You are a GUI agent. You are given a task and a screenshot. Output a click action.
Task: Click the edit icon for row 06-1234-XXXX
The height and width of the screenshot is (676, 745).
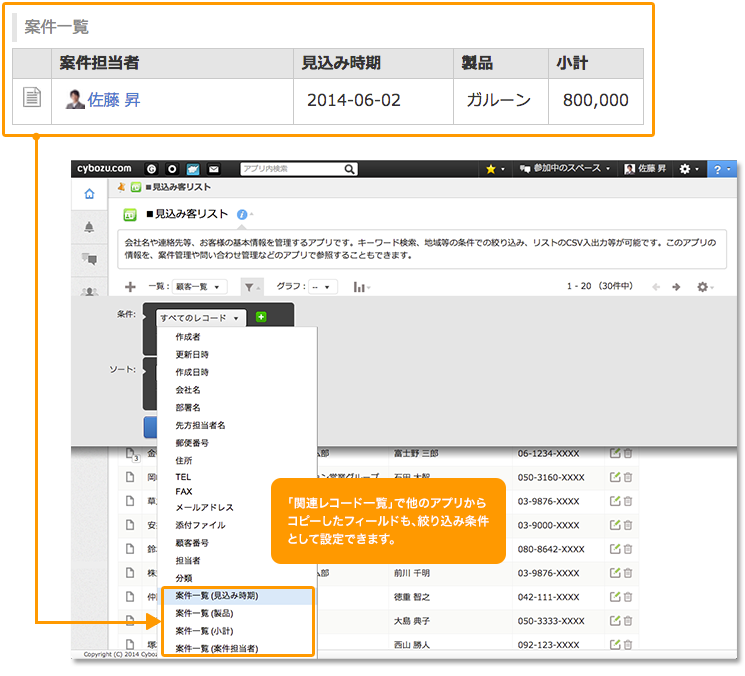pos(614,453)
